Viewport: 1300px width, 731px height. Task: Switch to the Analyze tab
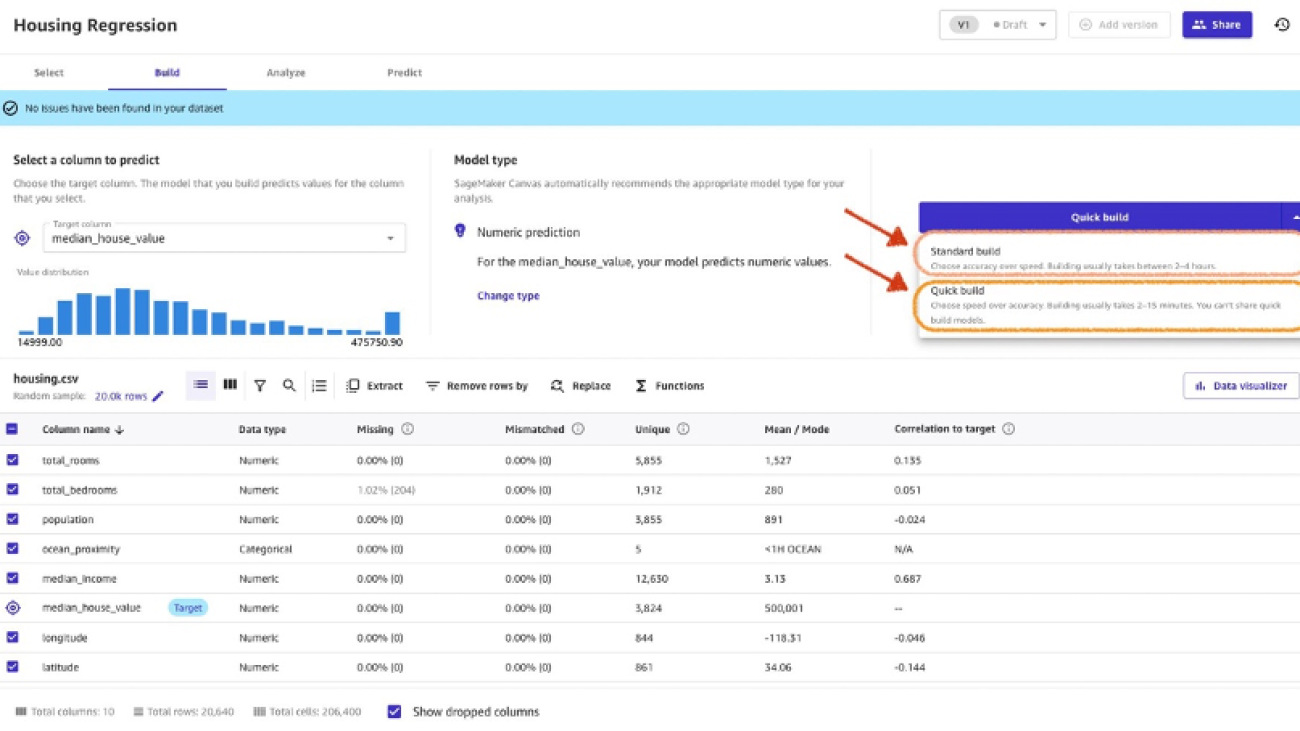coord(286,73)
